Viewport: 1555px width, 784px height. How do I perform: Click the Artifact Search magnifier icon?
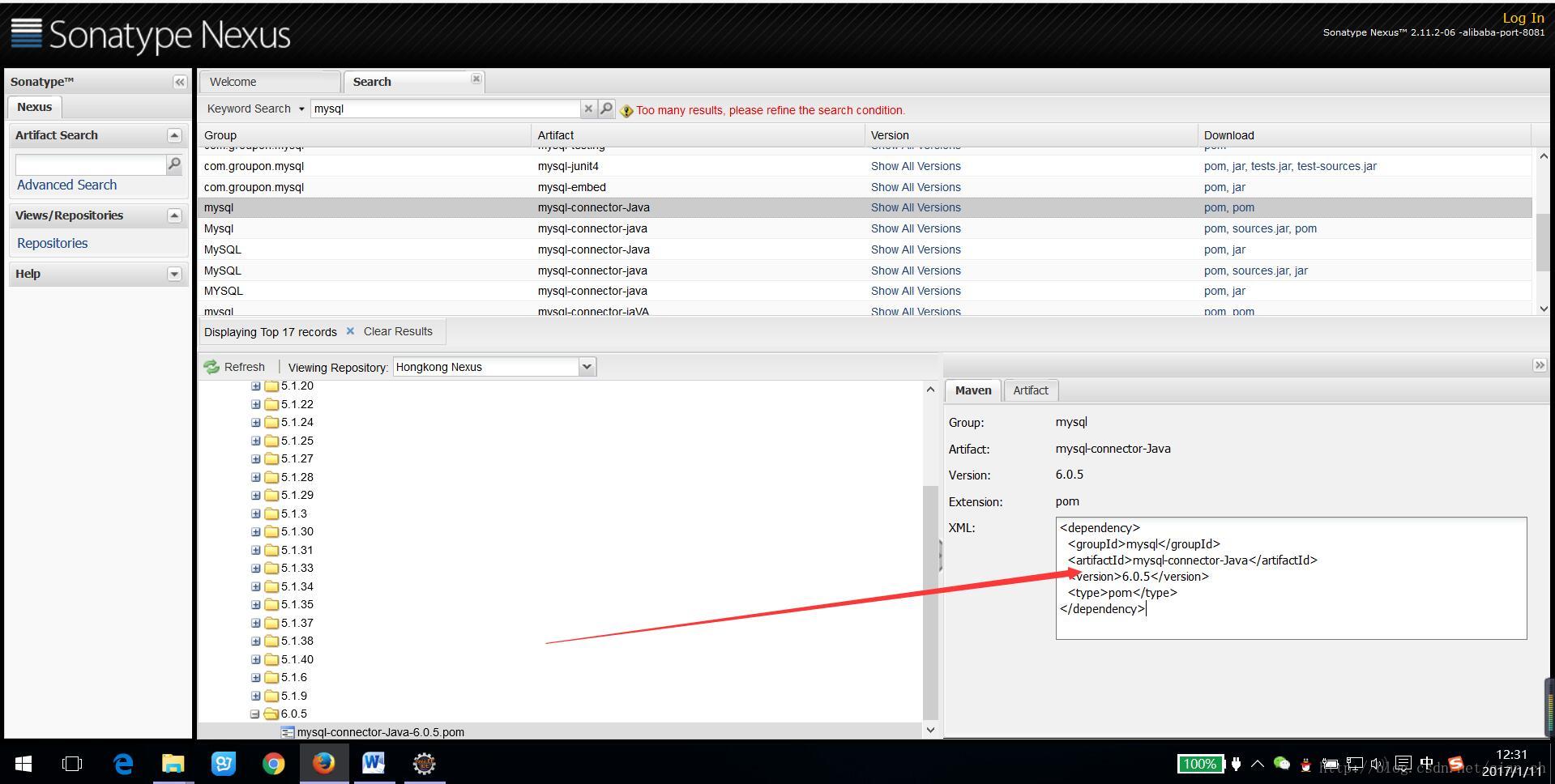(173, 164)
